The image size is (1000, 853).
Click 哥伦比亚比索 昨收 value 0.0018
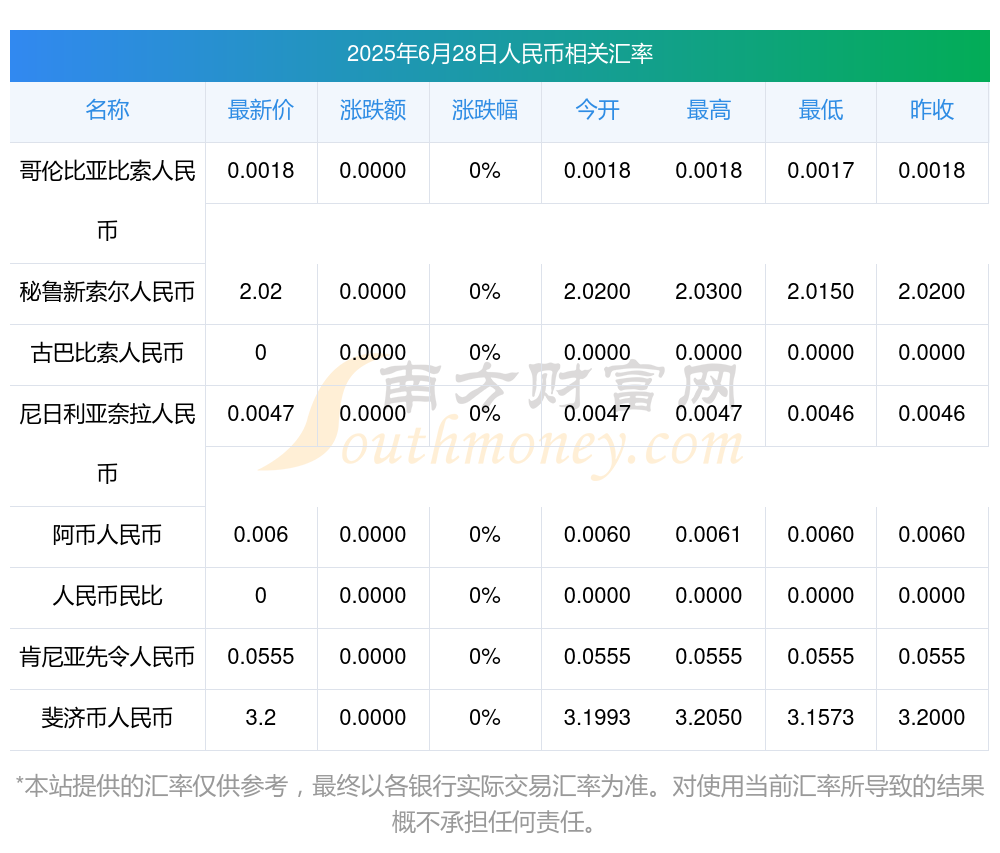(932, 171)
